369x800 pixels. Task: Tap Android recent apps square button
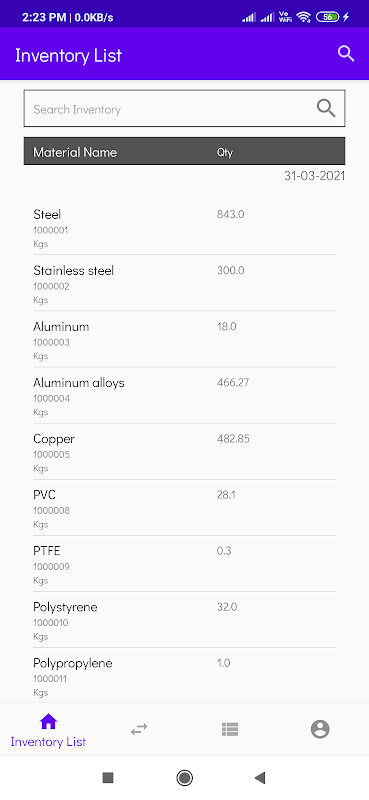pos(108,778)
